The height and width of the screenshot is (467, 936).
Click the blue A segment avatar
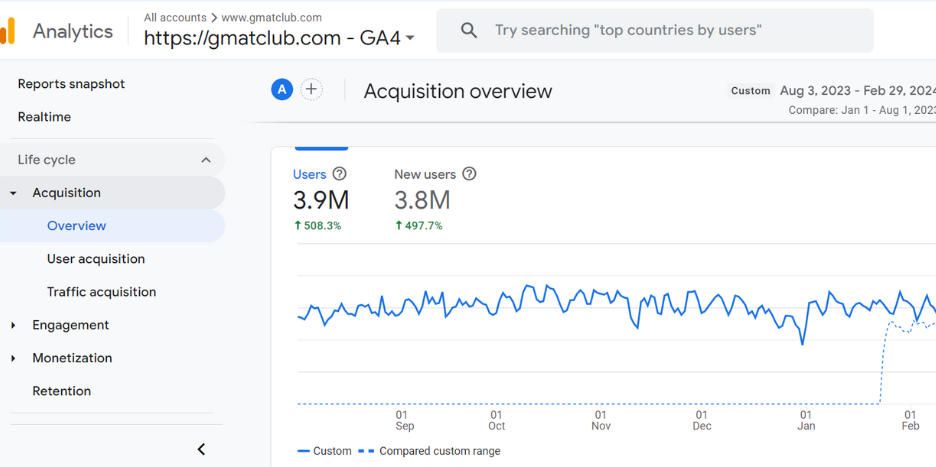282,90
